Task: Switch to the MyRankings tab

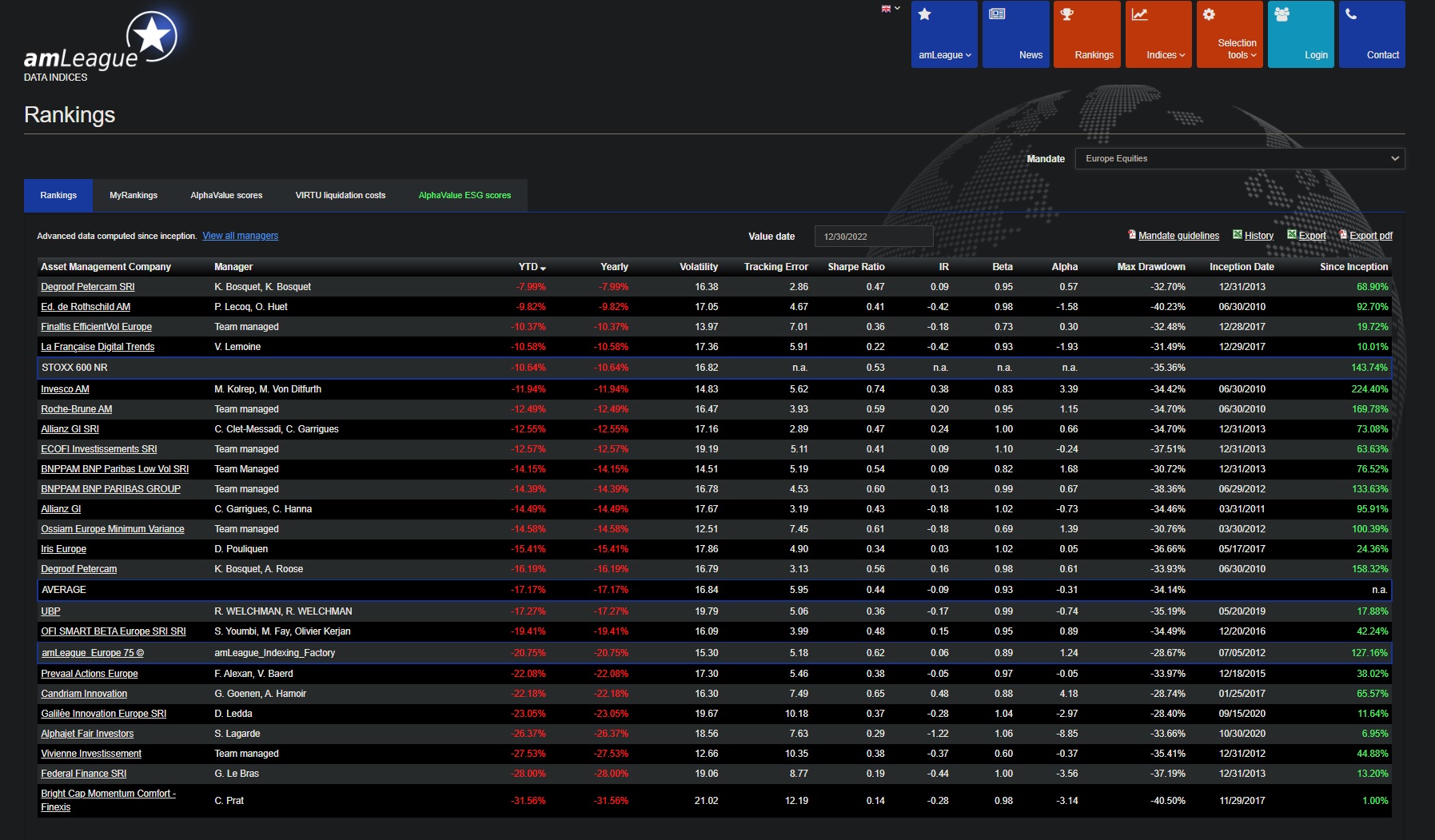Action: coord(134,195)
